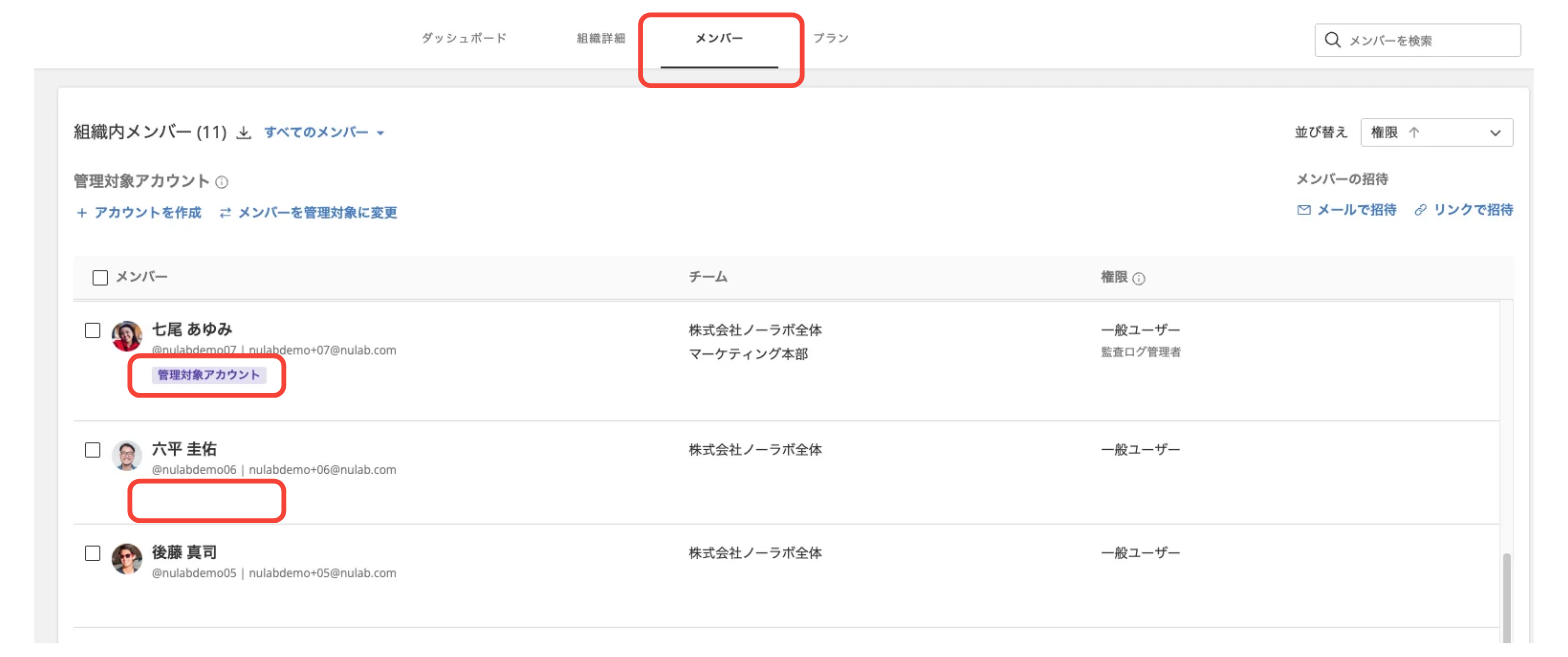Click マーケティング本部 team text

pyautogui.click(x=748, y=354)
